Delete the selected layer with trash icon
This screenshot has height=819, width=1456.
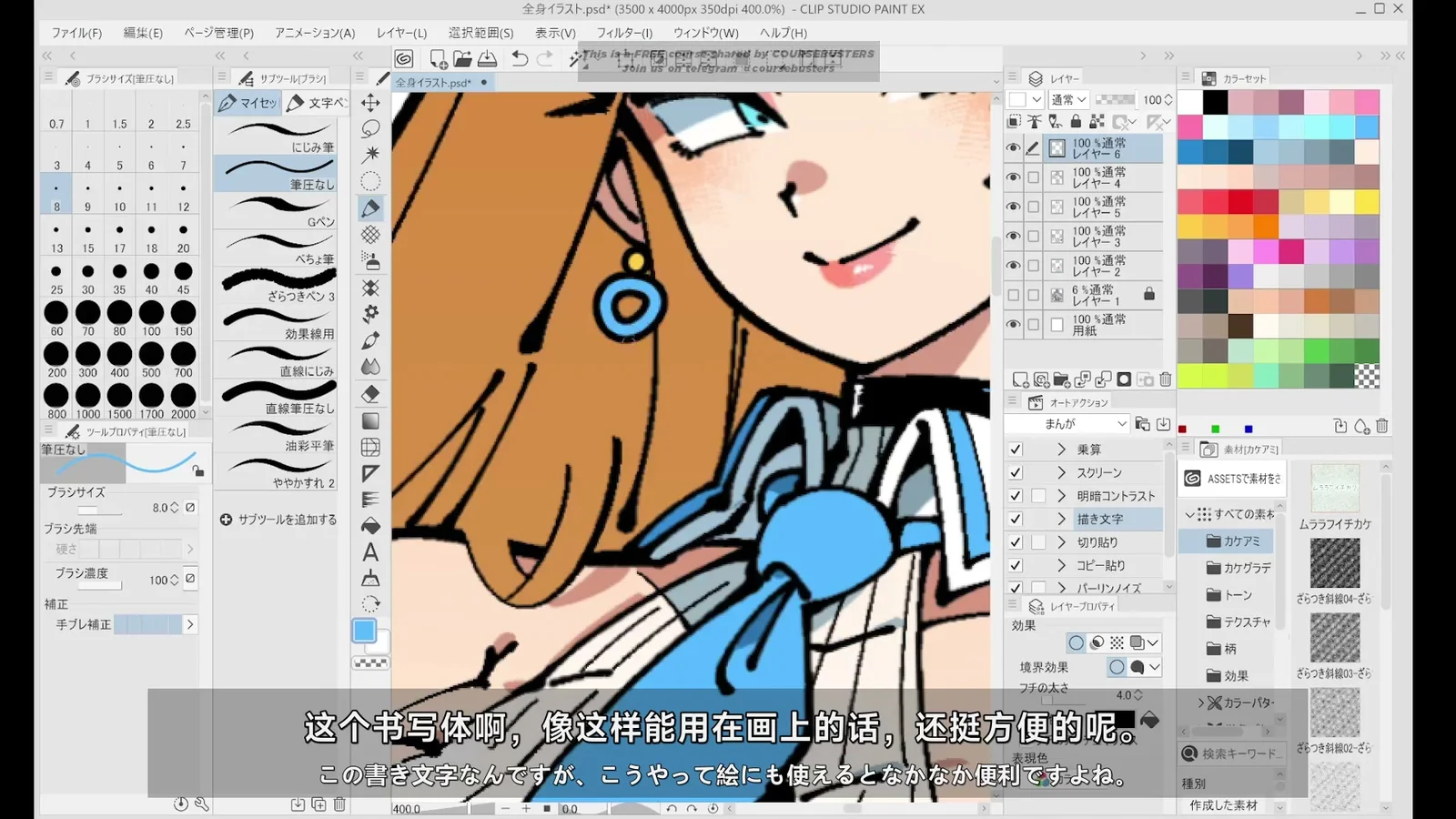pyautogui.click(x=1165, y=379)
